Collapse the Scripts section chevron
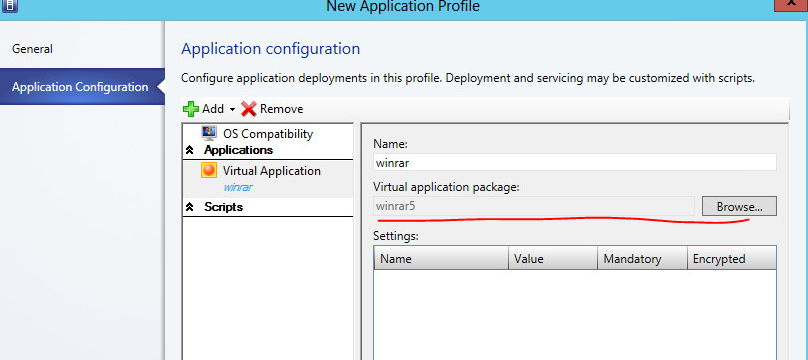The width and height of the screenshot is (808, 360). point(190,207)
